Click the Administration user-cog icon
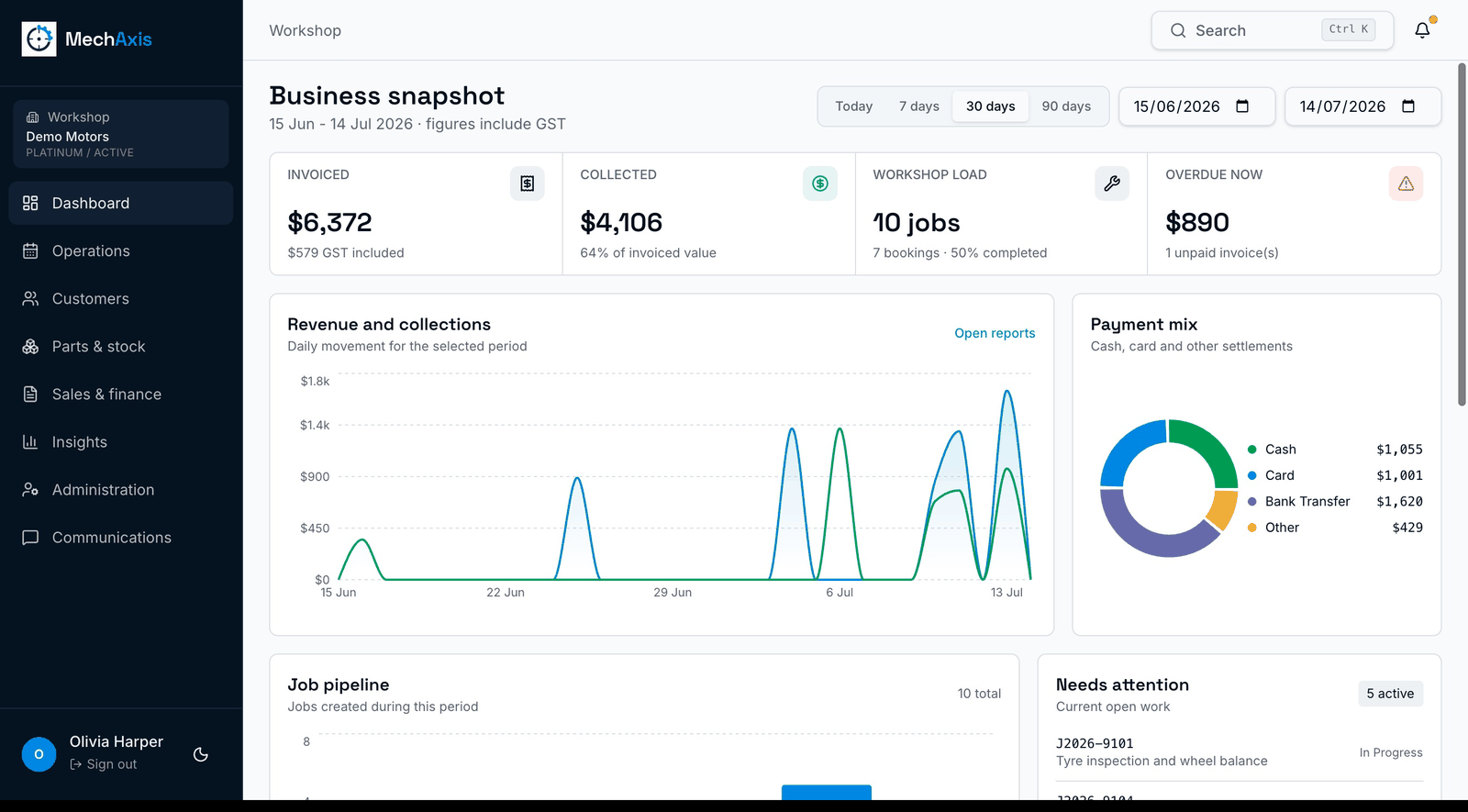 coord(30,489)
